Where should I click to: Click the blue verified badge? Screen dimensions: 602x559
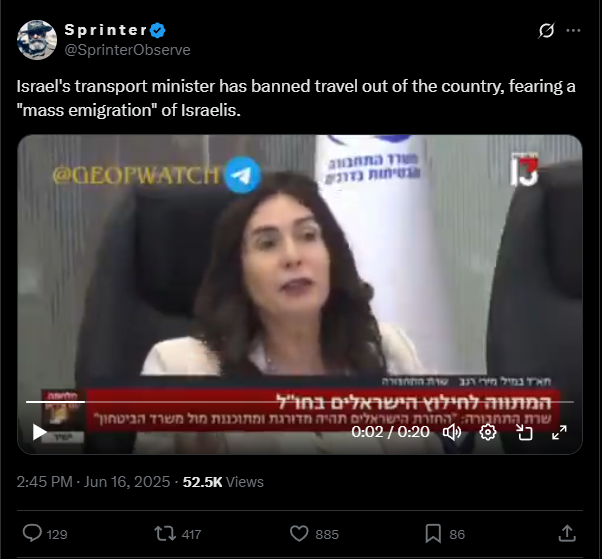pyautogui.click(x=158, y=30)
